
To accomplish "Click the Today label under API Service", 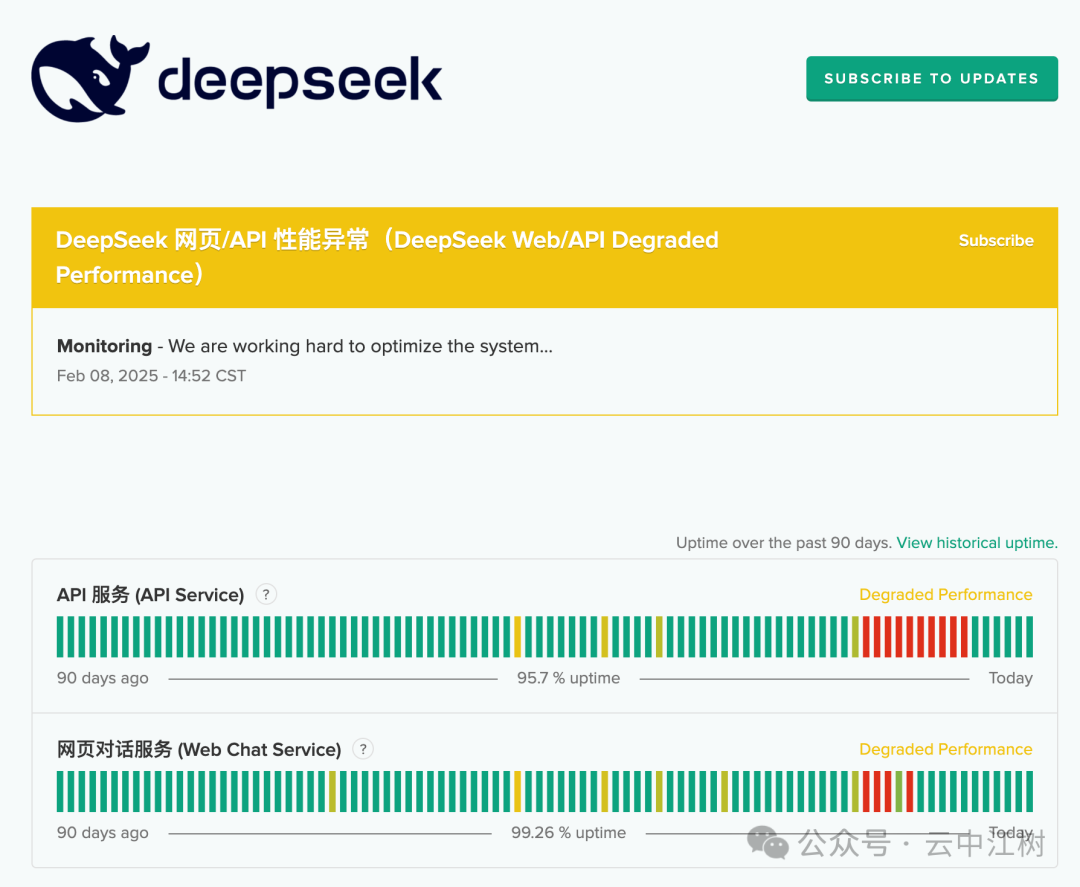I will [1010, 678].
